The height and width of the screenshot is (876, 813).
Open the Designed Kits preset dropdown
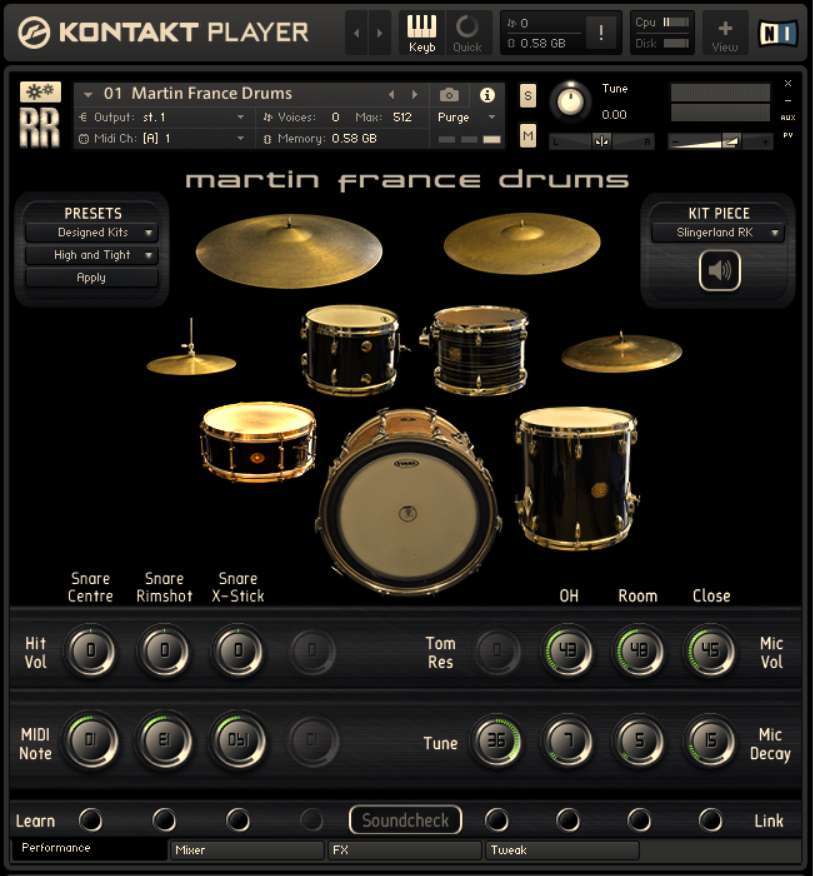(x=92, y=232)
